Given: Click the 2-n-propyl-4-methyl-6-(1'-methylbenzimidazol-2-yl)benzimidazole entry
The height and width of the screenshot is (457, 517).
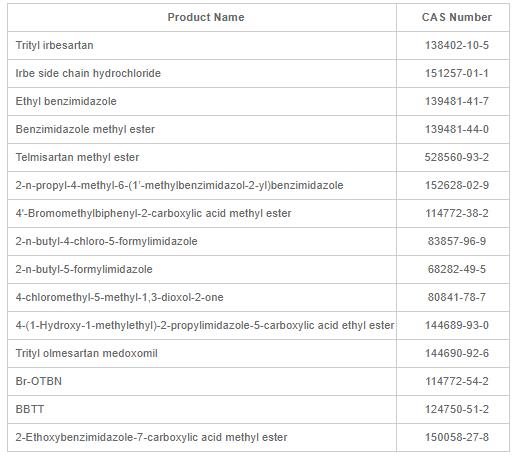Looking at the screenshot, I should tap(179, 185).
